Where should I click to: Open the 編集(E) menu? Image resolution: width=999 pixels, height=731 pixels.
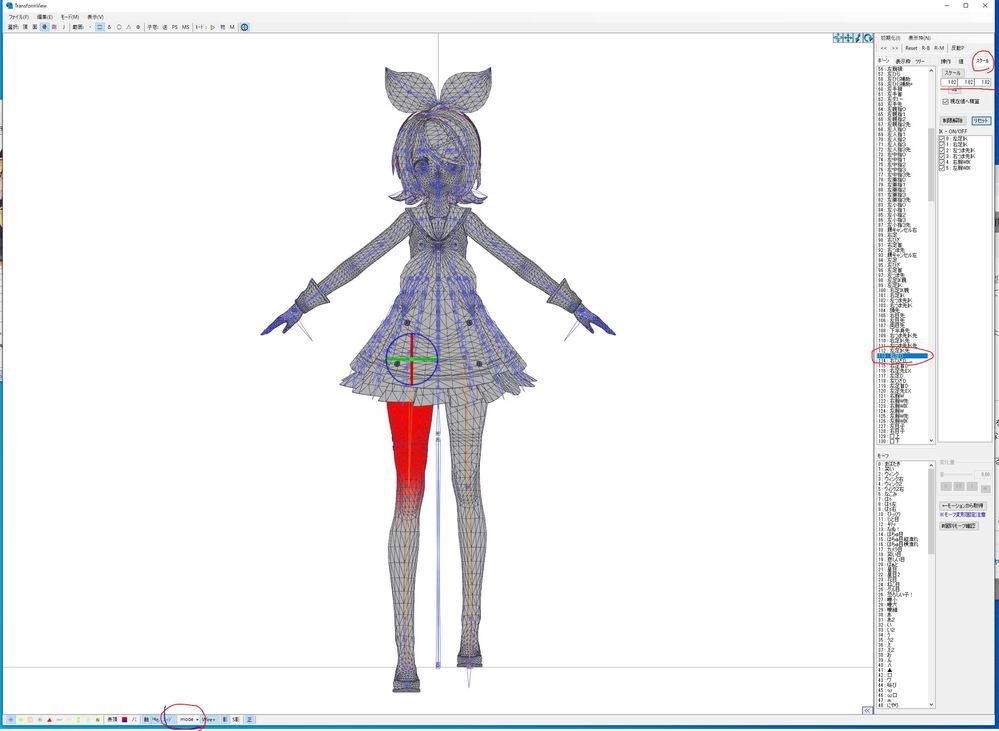[45, 17]
